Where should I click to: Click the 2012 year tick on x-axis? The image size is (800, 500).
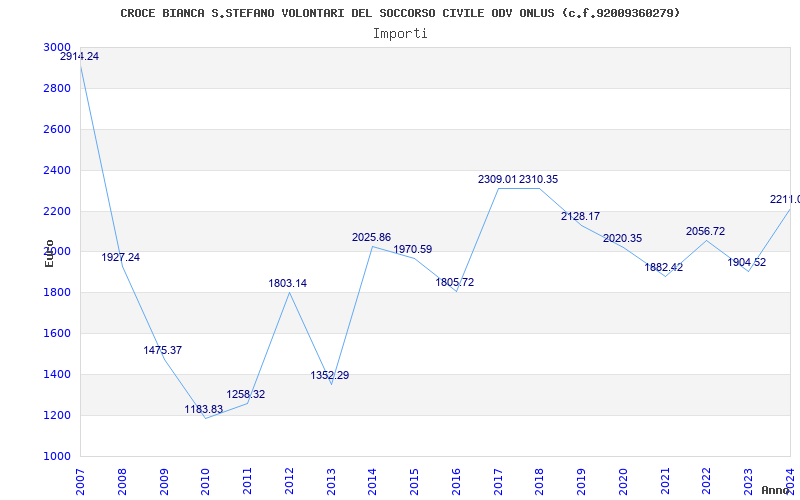click(289, 480)
